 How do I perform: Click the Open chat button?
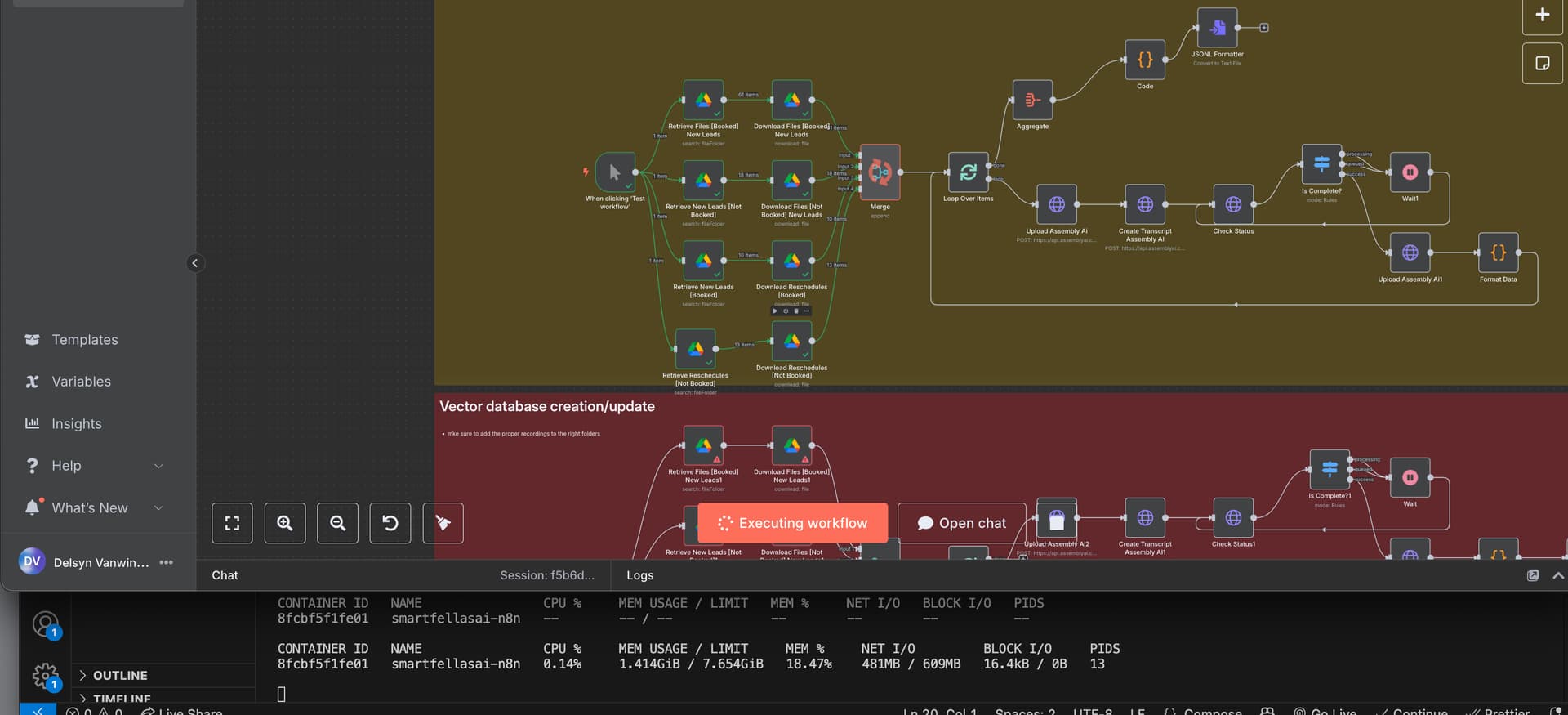pyautogui.click(x=961, y=523)
